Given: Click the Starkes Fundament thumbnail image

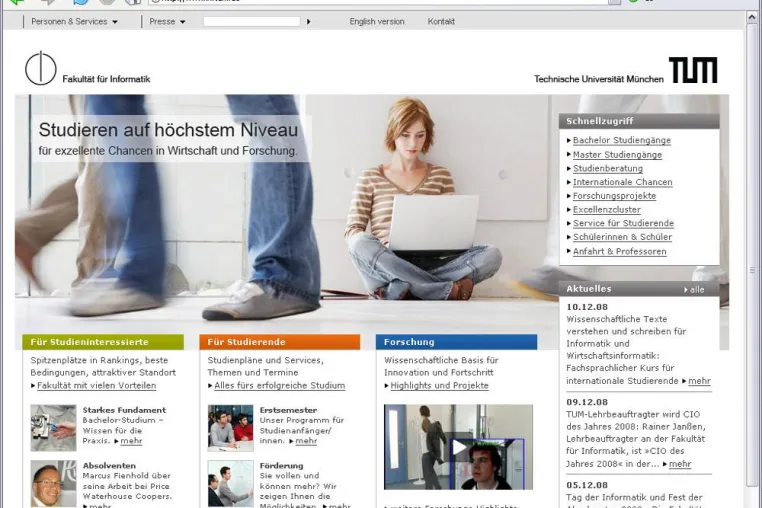Looking at the screenshot, I should pyautogui.click(x=53, y=428).
